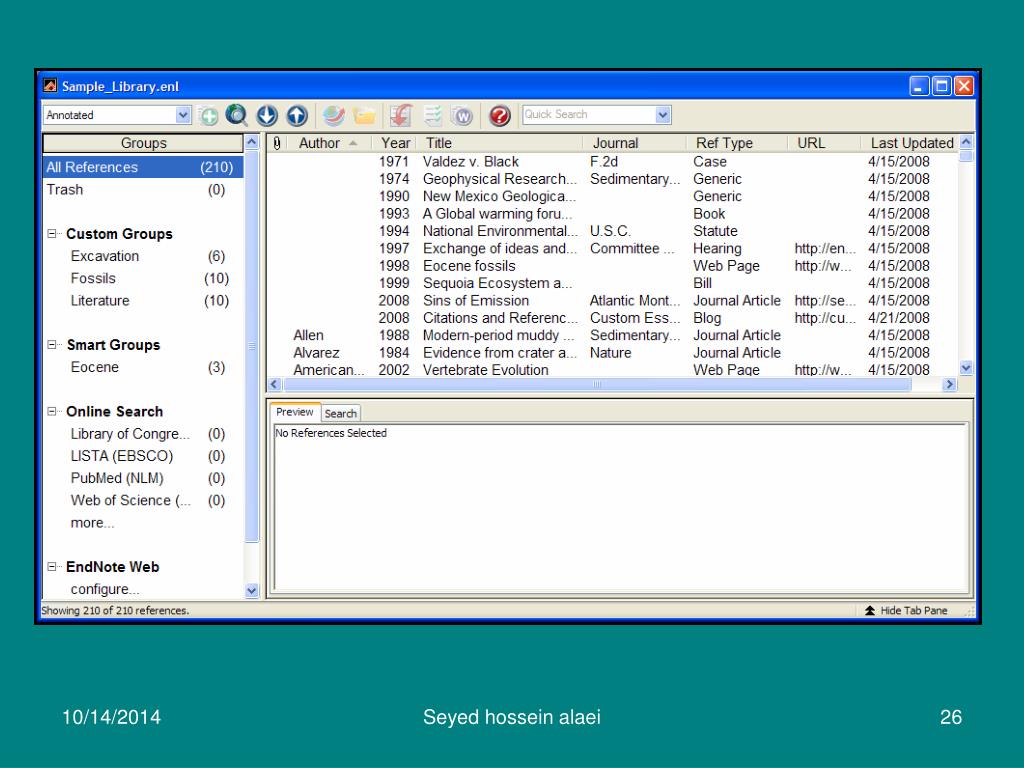1024x768 pixels.
Task: Select the Exchange of ideas and... reference
Action: coord(611,248)
